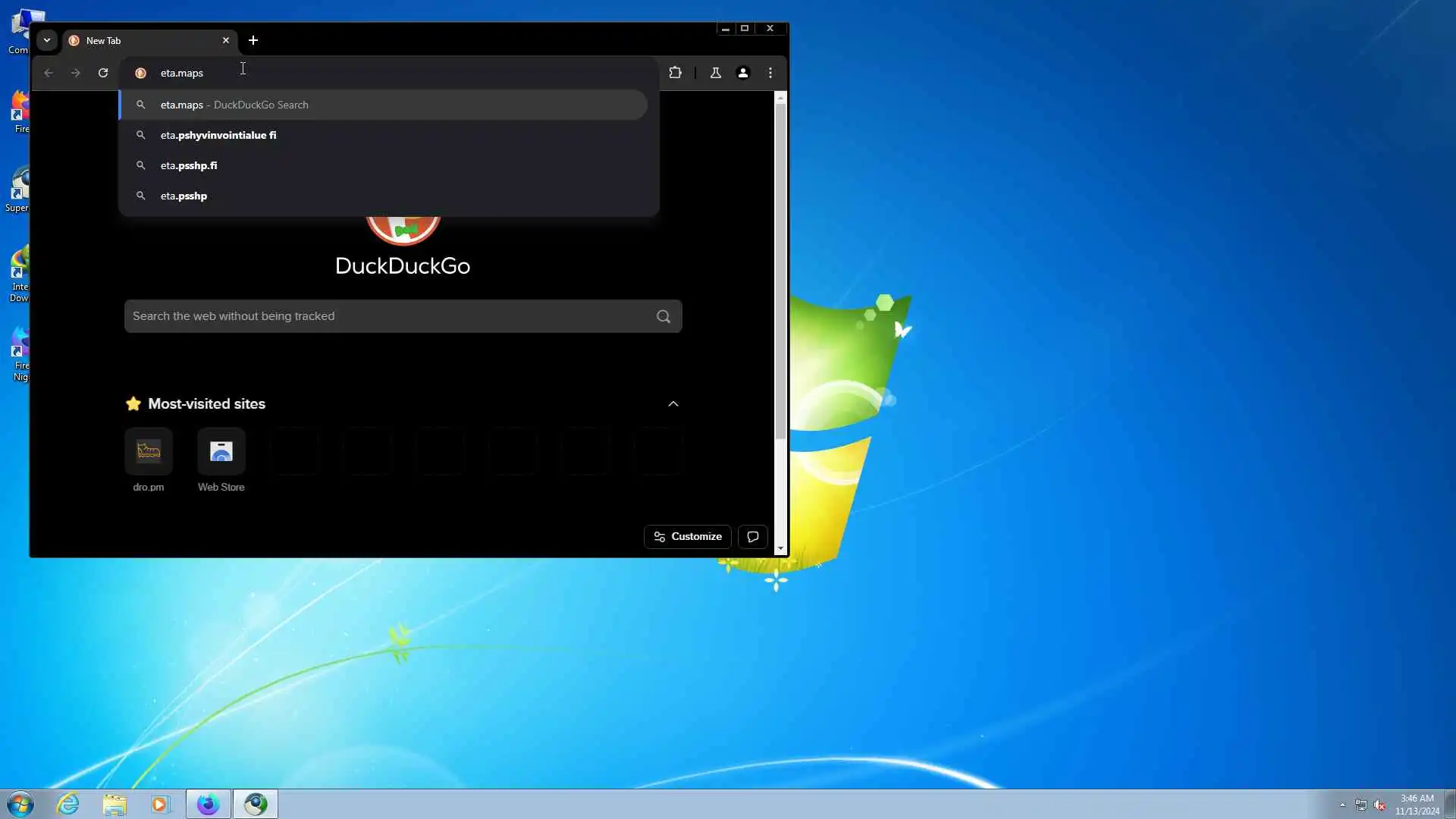Click the Customize button
Viewport: 1456px width, 819px height.
(x=688, y=537)
